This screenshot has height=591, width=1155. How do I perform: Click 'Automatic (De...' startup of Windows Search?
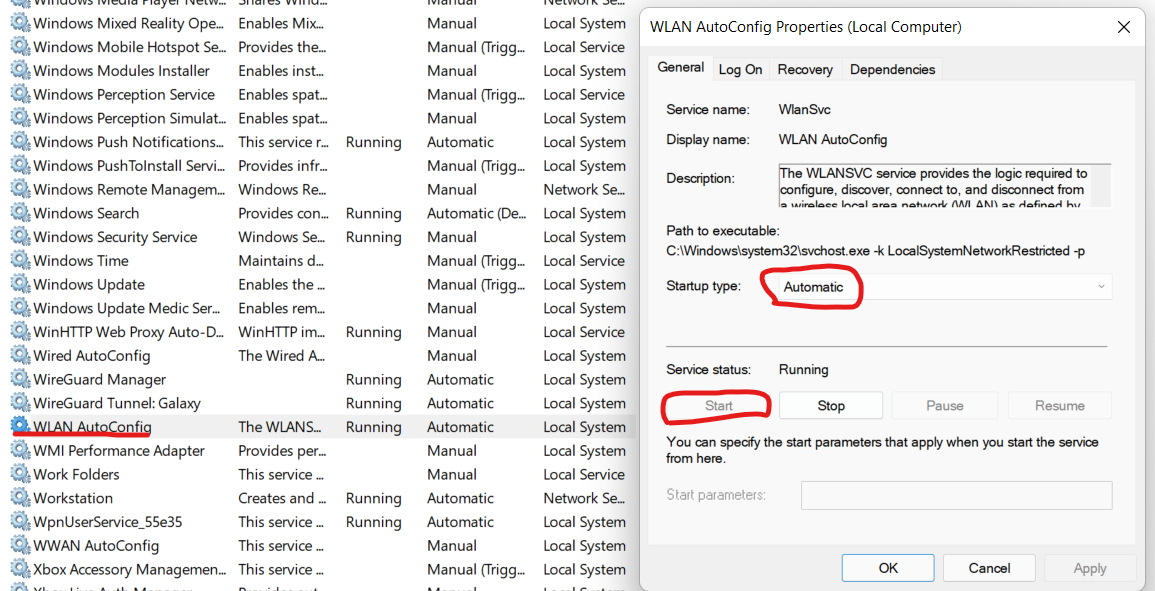click(478, 214)
